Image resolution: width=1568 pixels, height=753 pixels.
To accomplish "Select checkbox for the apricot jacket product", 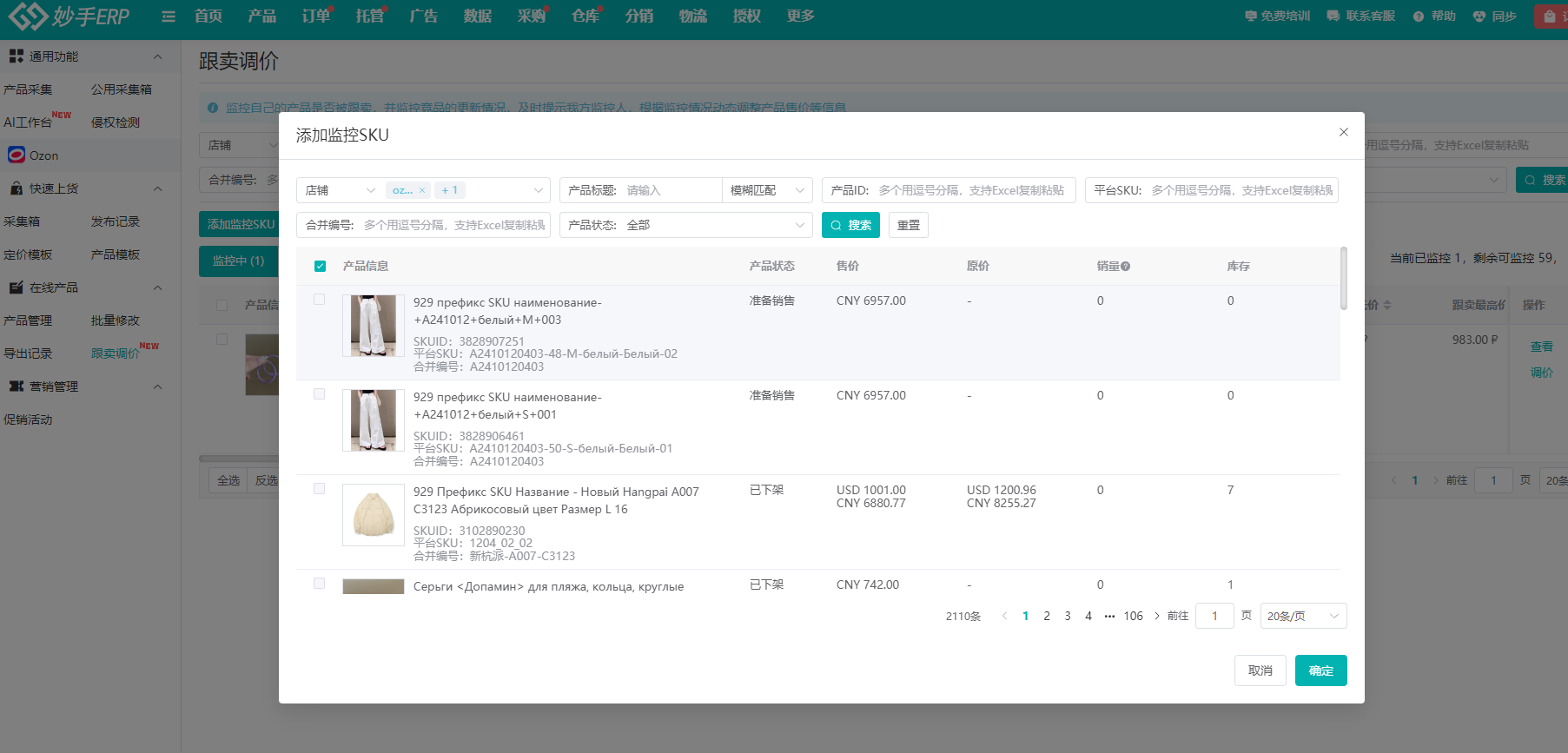I will tap(320, 489).
